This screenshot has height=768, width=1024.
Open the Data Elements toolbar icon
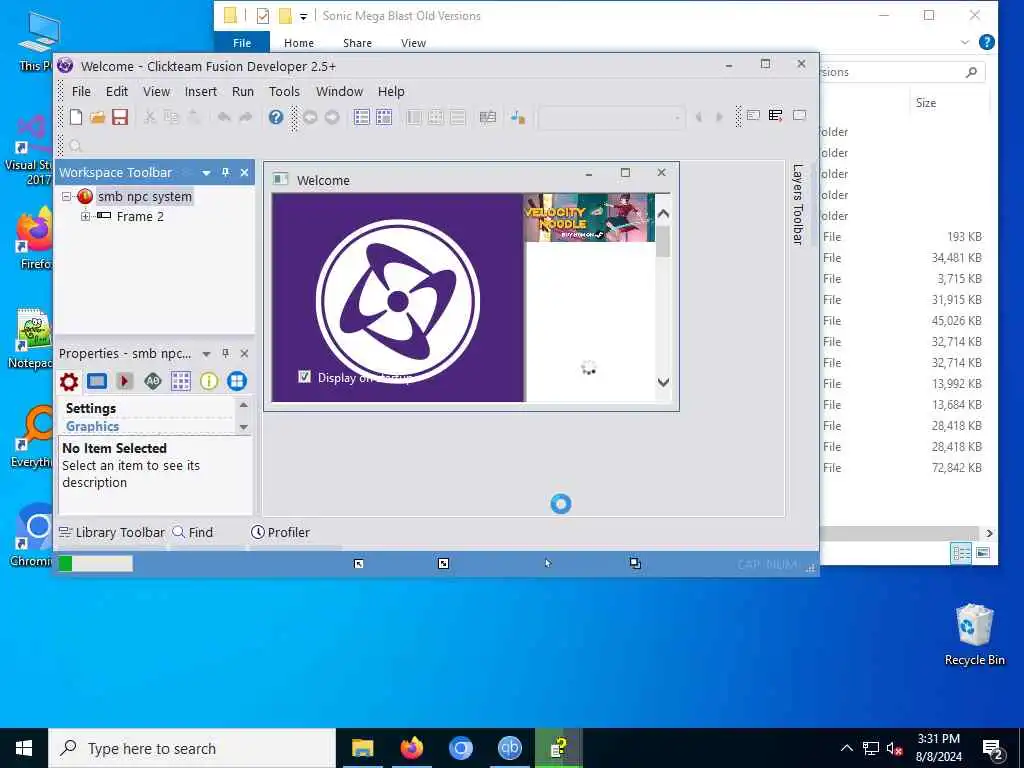tap(488, 117)
